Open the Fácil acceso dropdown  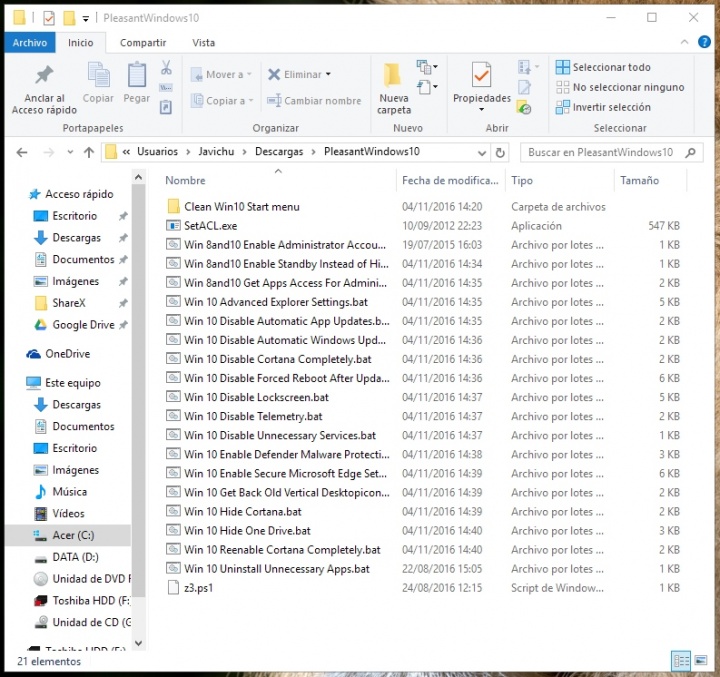pyautogui.click(x=427, y=87)
